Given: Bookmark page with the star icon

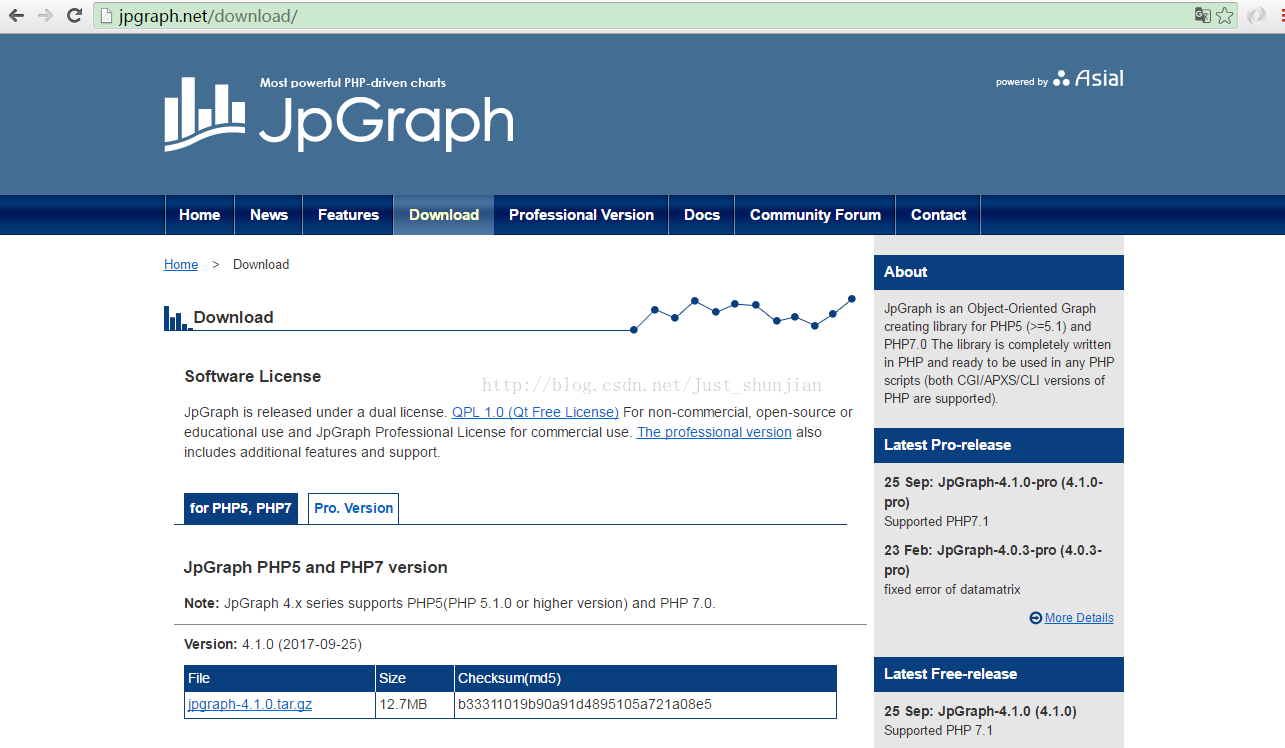Looking at the screenshot, I should point(1224,16).
